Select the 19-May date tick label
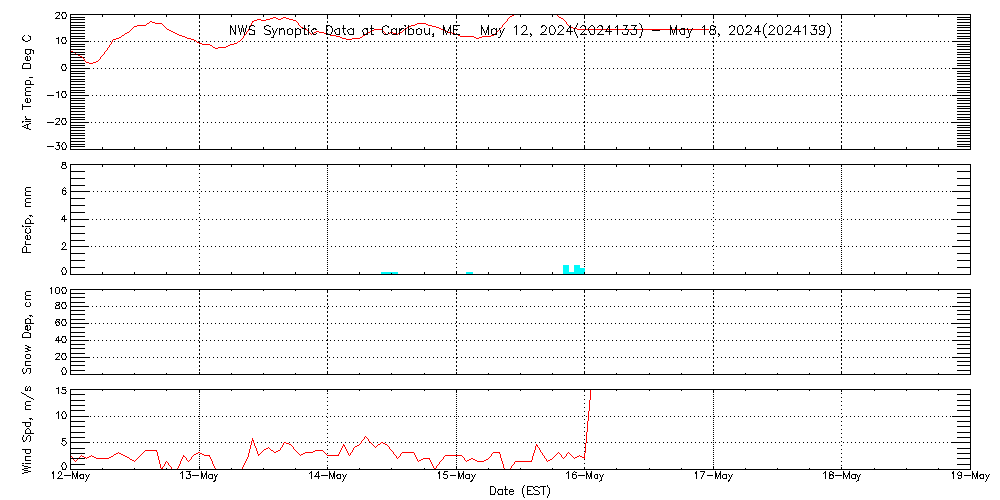1000x500 pixels. tap(968, 477)
